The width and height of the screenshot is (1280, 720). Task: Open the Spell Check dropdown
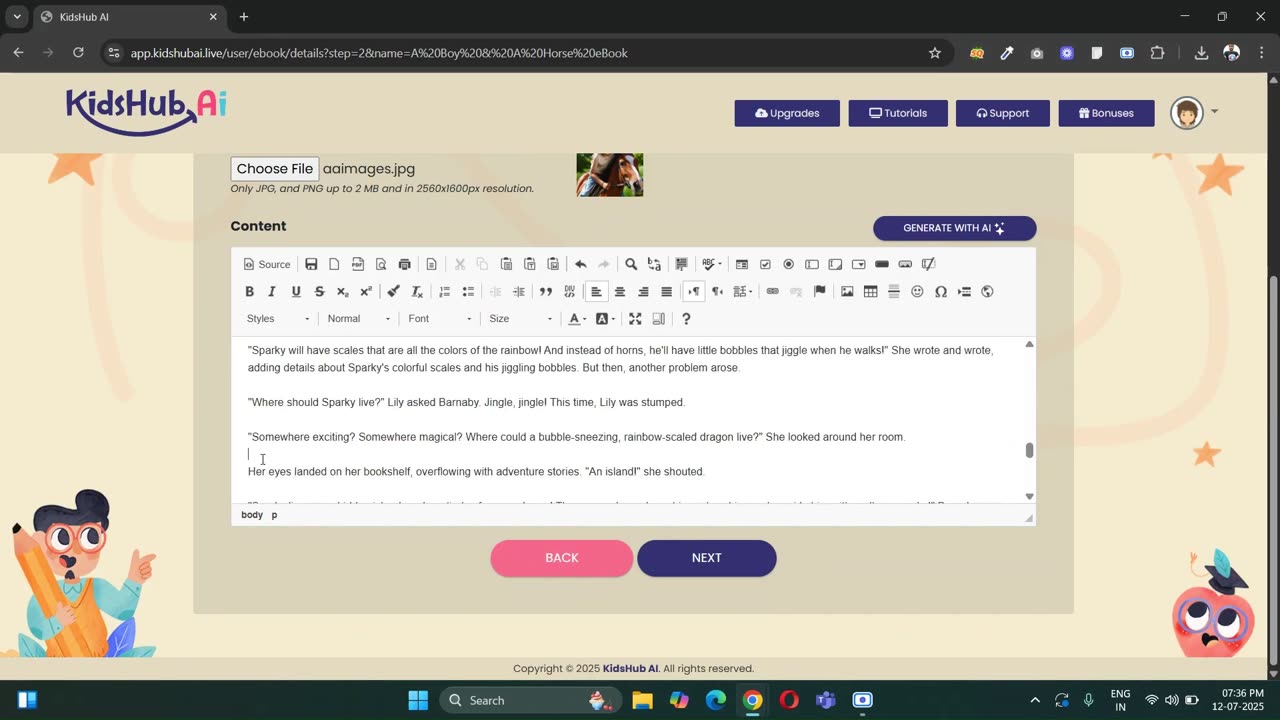712,264
